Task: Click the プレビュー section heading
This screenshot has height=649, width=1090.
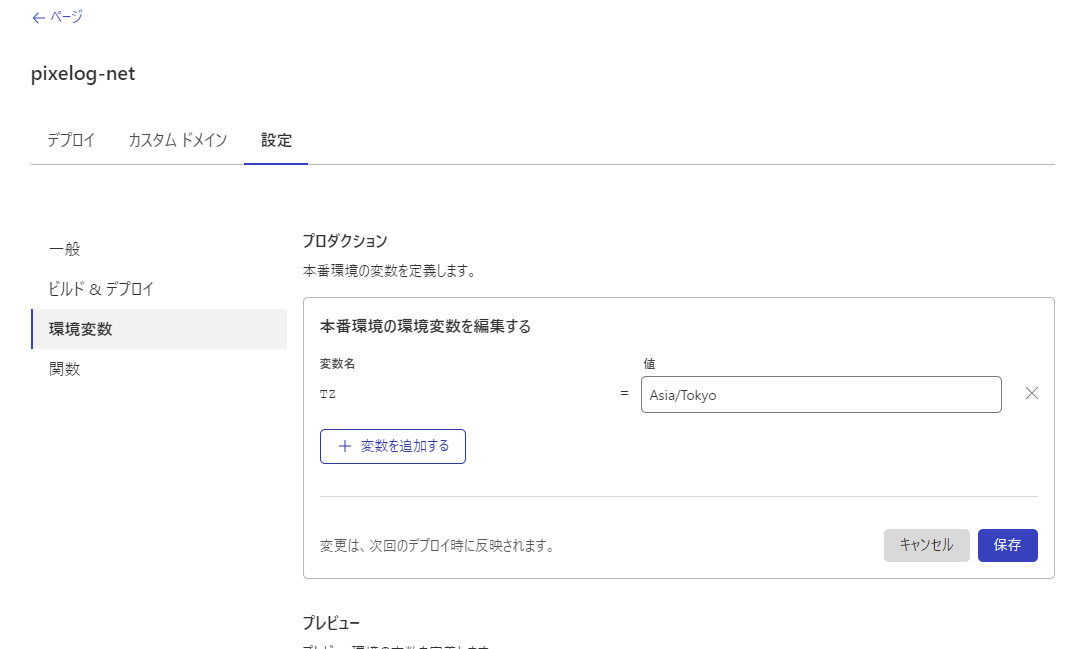Action: pyautogui.click(x=334, y=622)
